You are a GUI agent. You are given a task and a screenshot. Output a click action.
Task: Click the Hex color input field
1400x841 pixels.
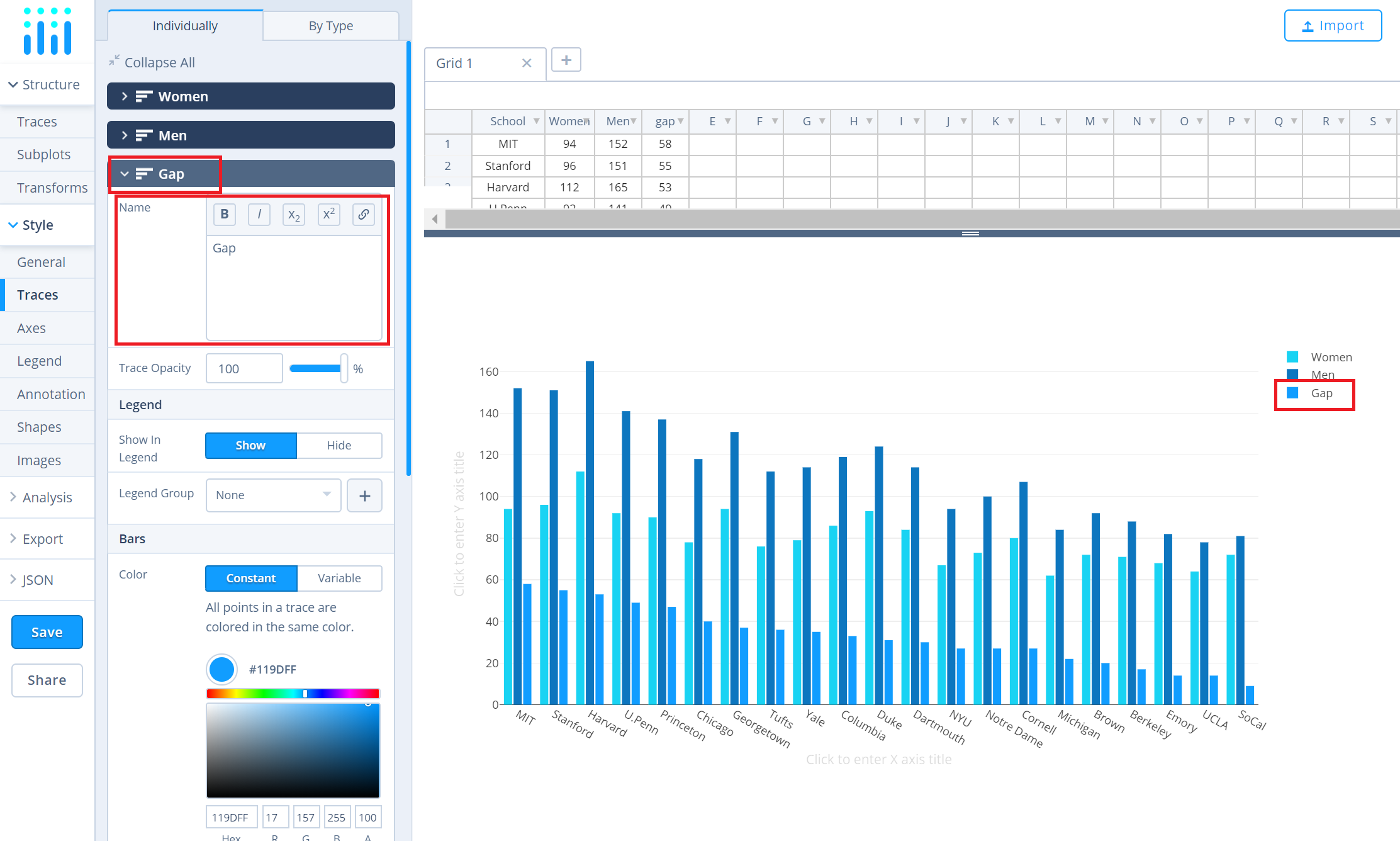pyautogui.click(x=231, y=817)
